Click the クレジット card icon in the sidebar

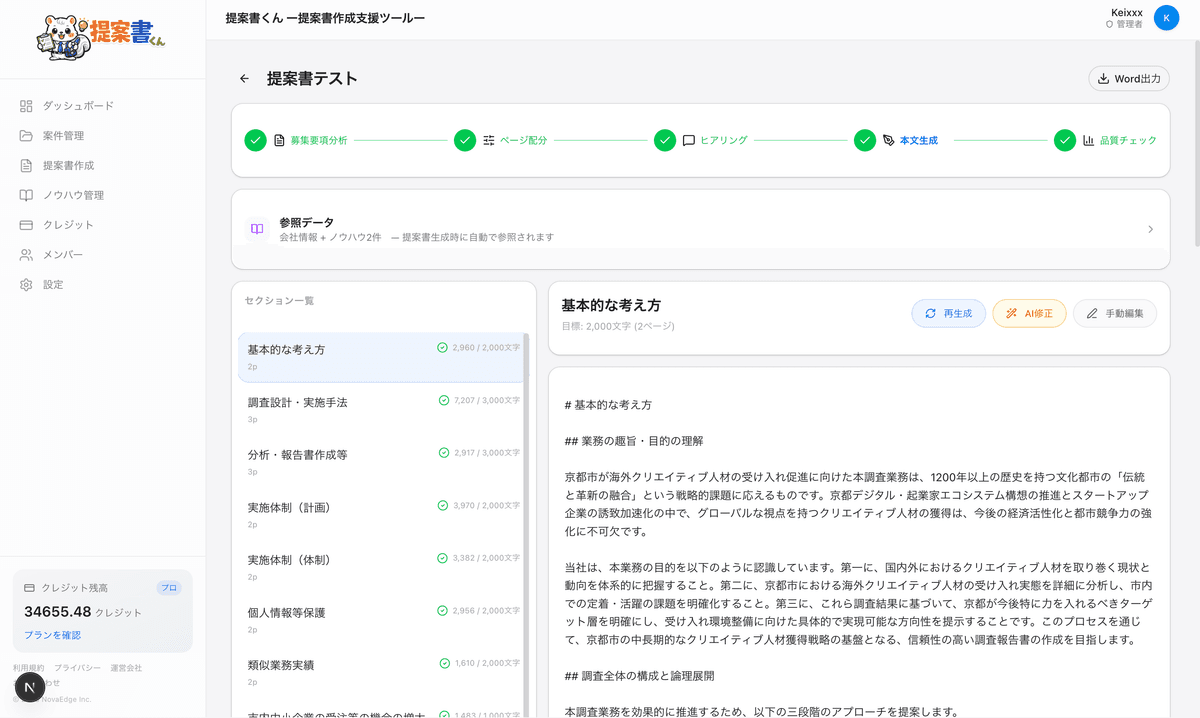pos(27,225)
